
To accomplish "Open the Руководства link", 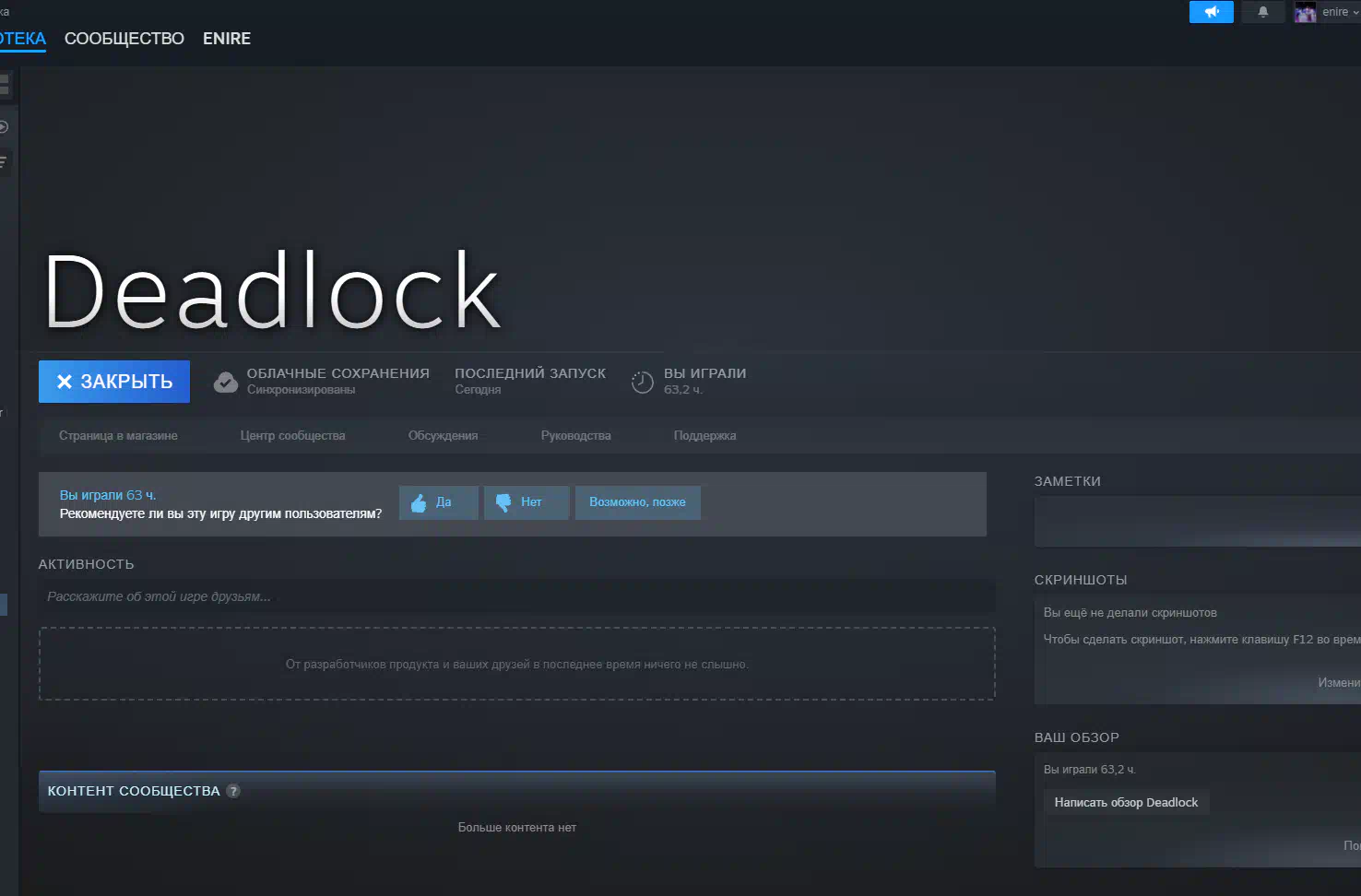I will click(x=576, y=436).
